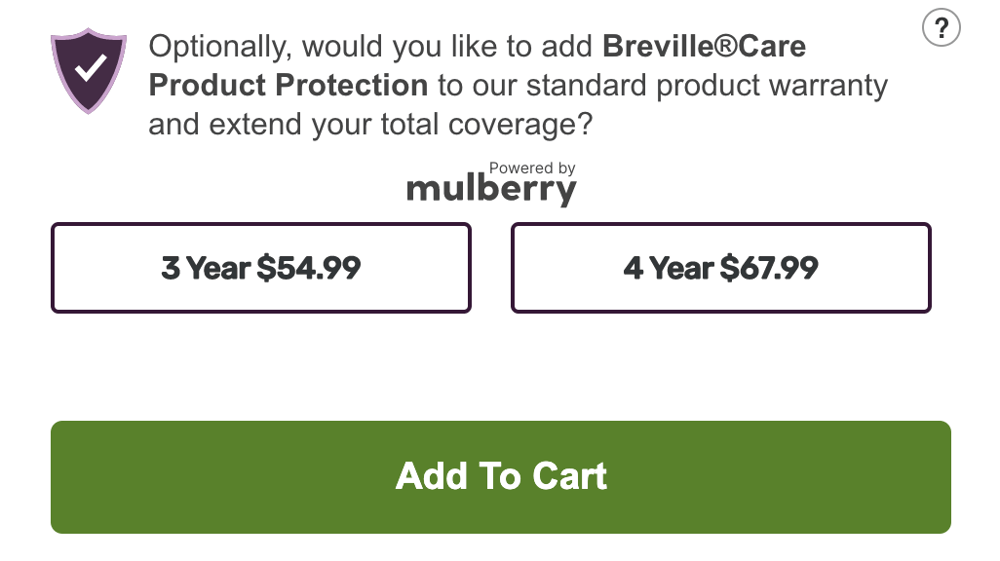This screenshot has width=1000, height=561.
Task: Click the purple shield checkmark icon
Action: click(89, 69)
